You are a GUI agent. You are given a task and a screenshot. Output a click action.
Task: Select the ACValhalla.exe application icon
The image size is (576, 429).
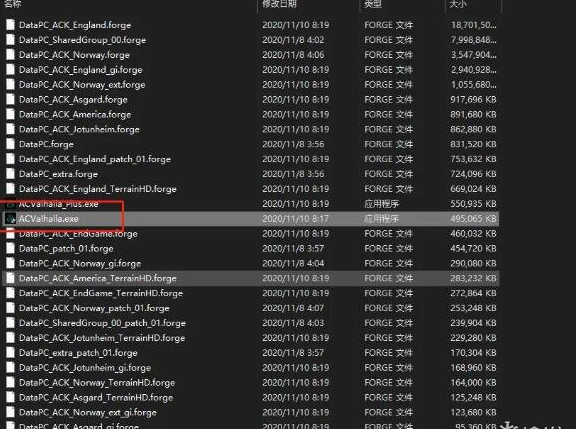[x=10, y=219]
